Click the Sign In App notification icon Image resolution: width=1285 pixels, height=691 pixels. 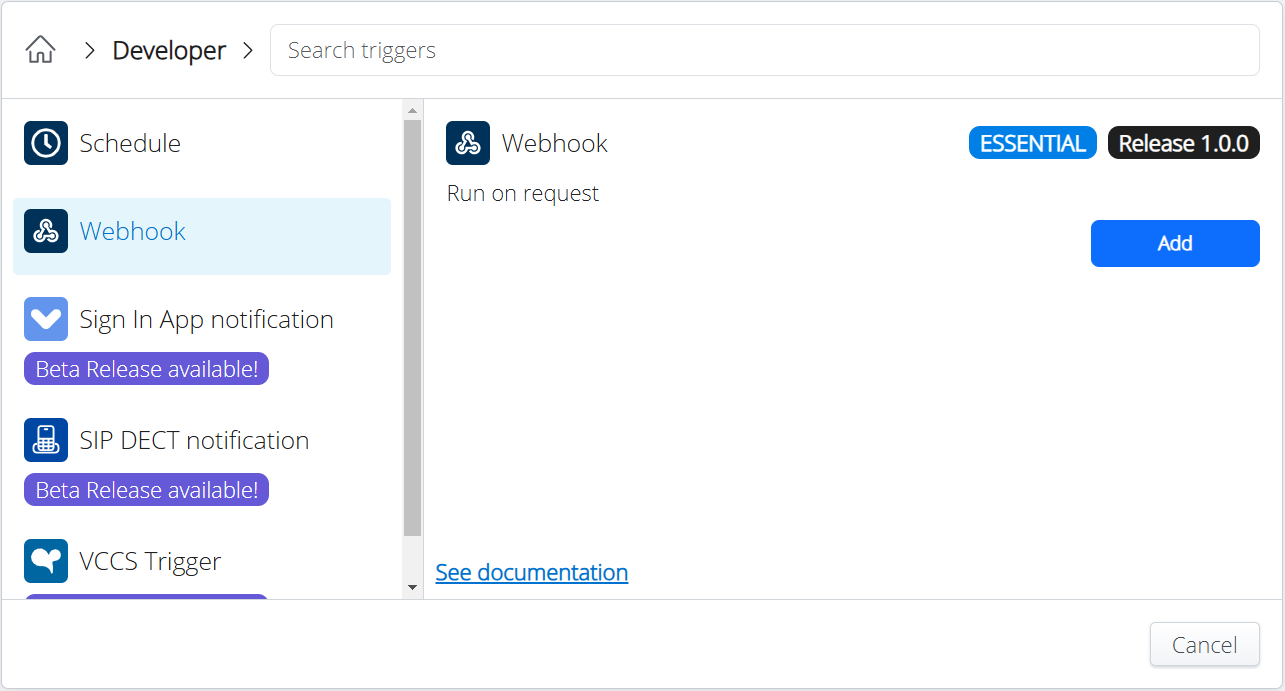pos(46,319)
